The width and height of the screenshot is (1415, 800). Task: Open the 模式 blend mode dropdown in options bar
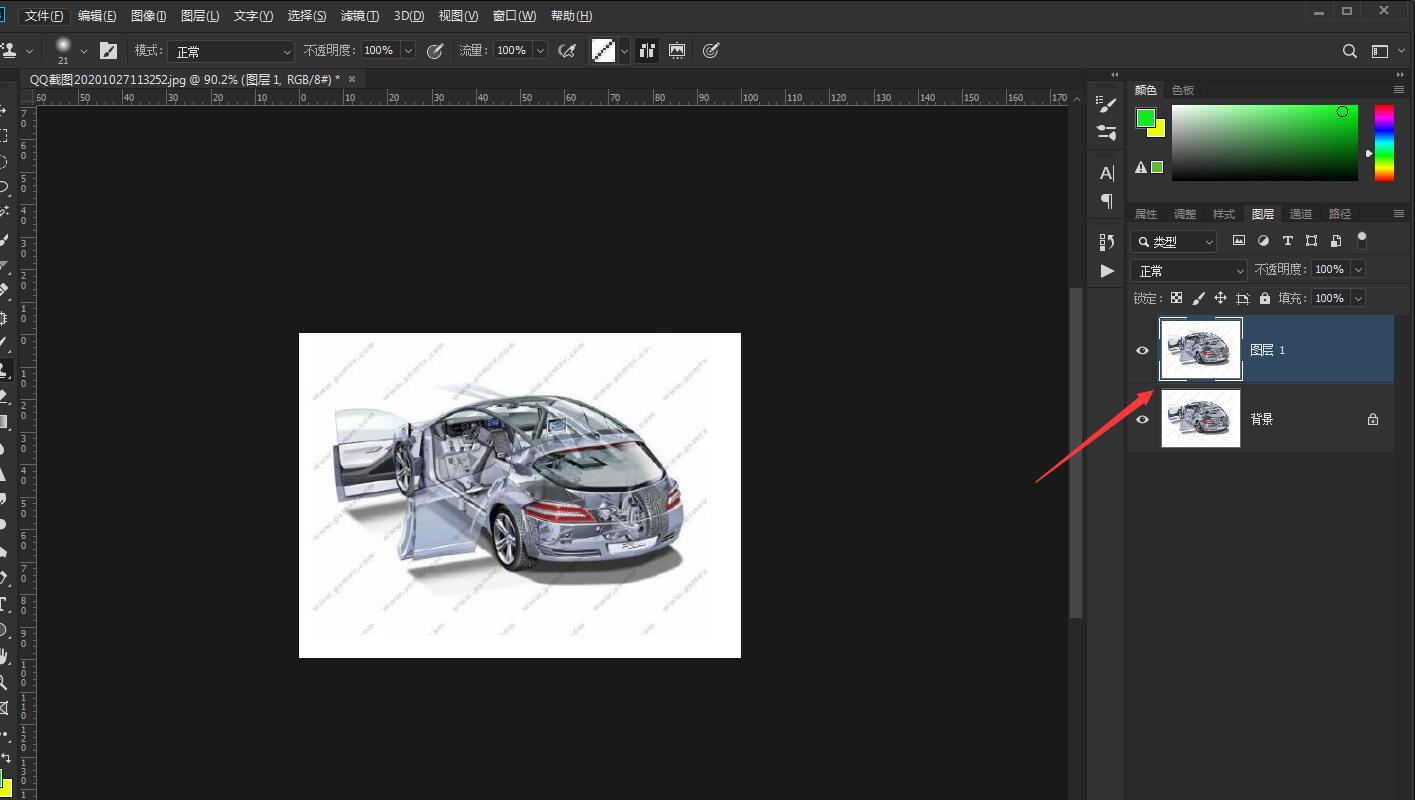pyautogui.click(x=231, y=51)
